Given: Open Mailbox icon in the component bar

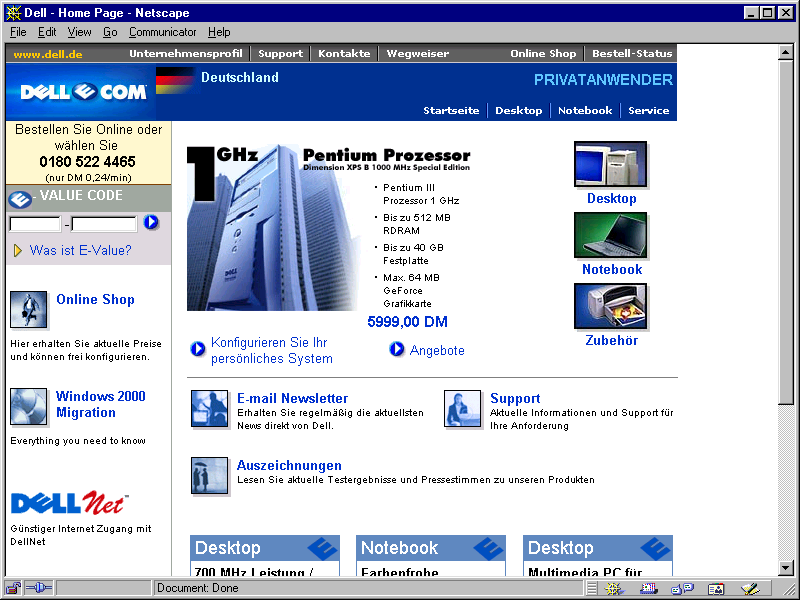Looking at the screenshot, I should (648, 589).
